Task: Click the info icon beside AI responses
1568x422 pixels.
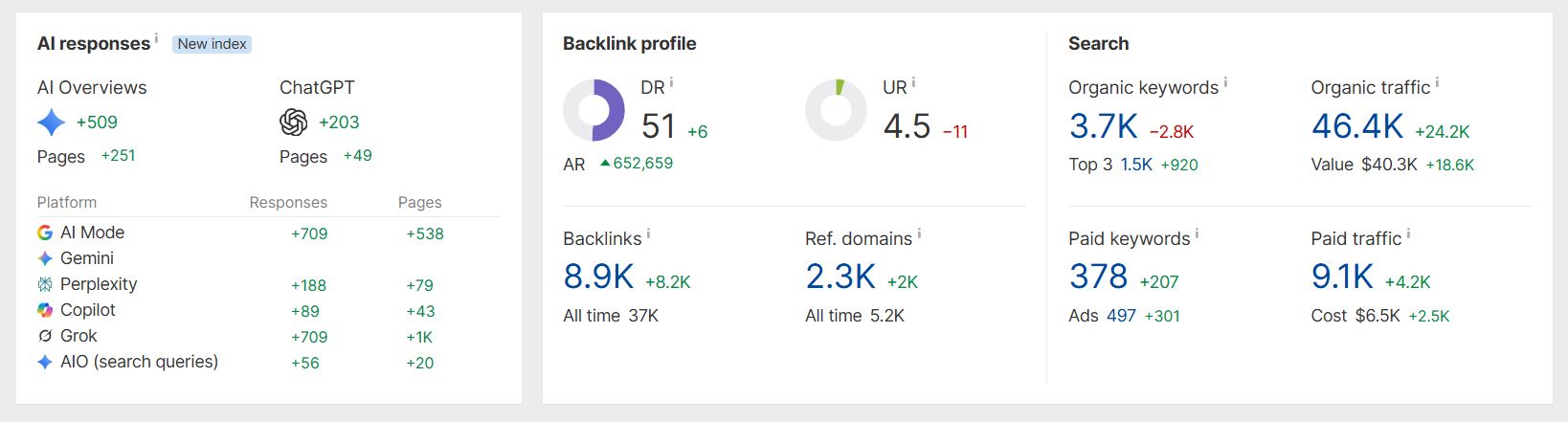Action: point(156,37)
